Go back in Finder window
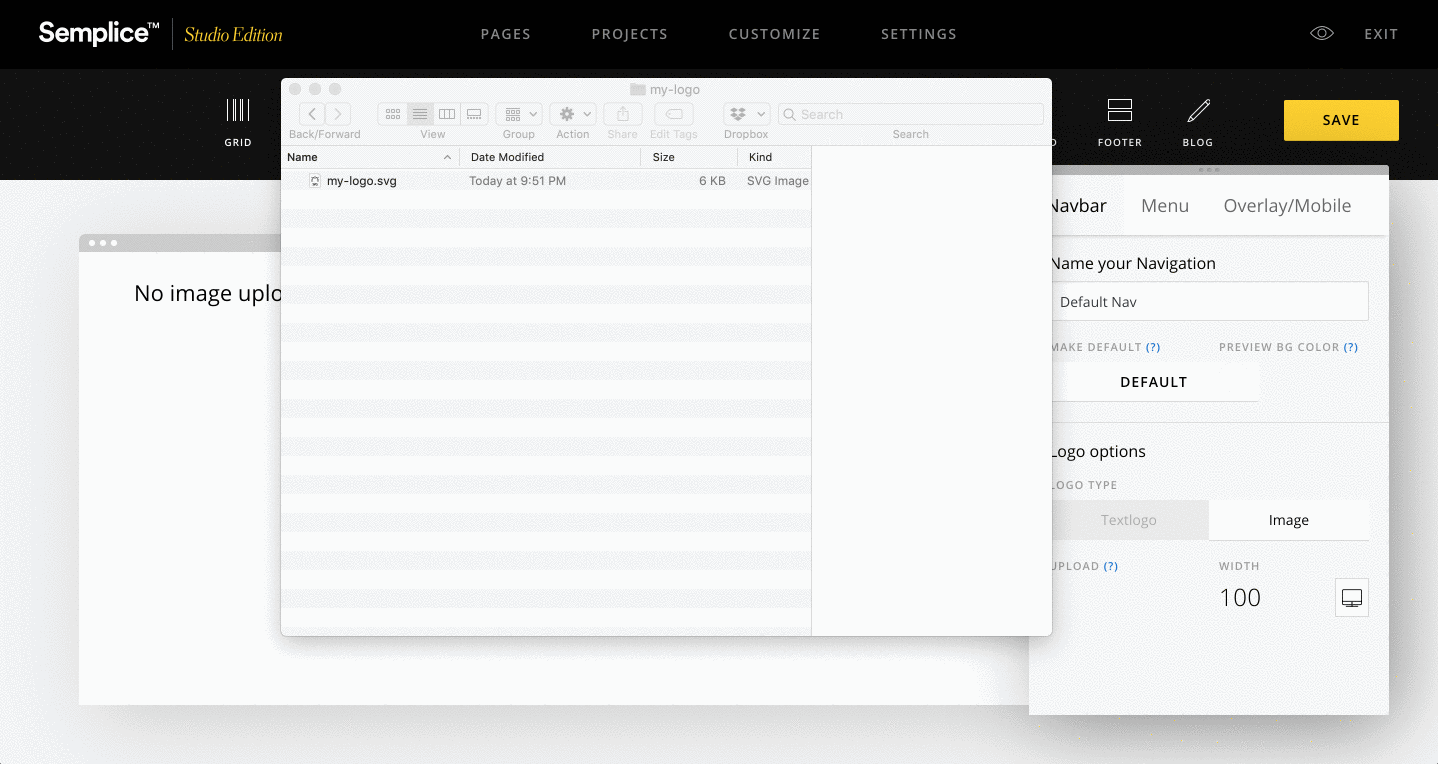This screenshot has width=1438, height=764. [x=312, y=114]
